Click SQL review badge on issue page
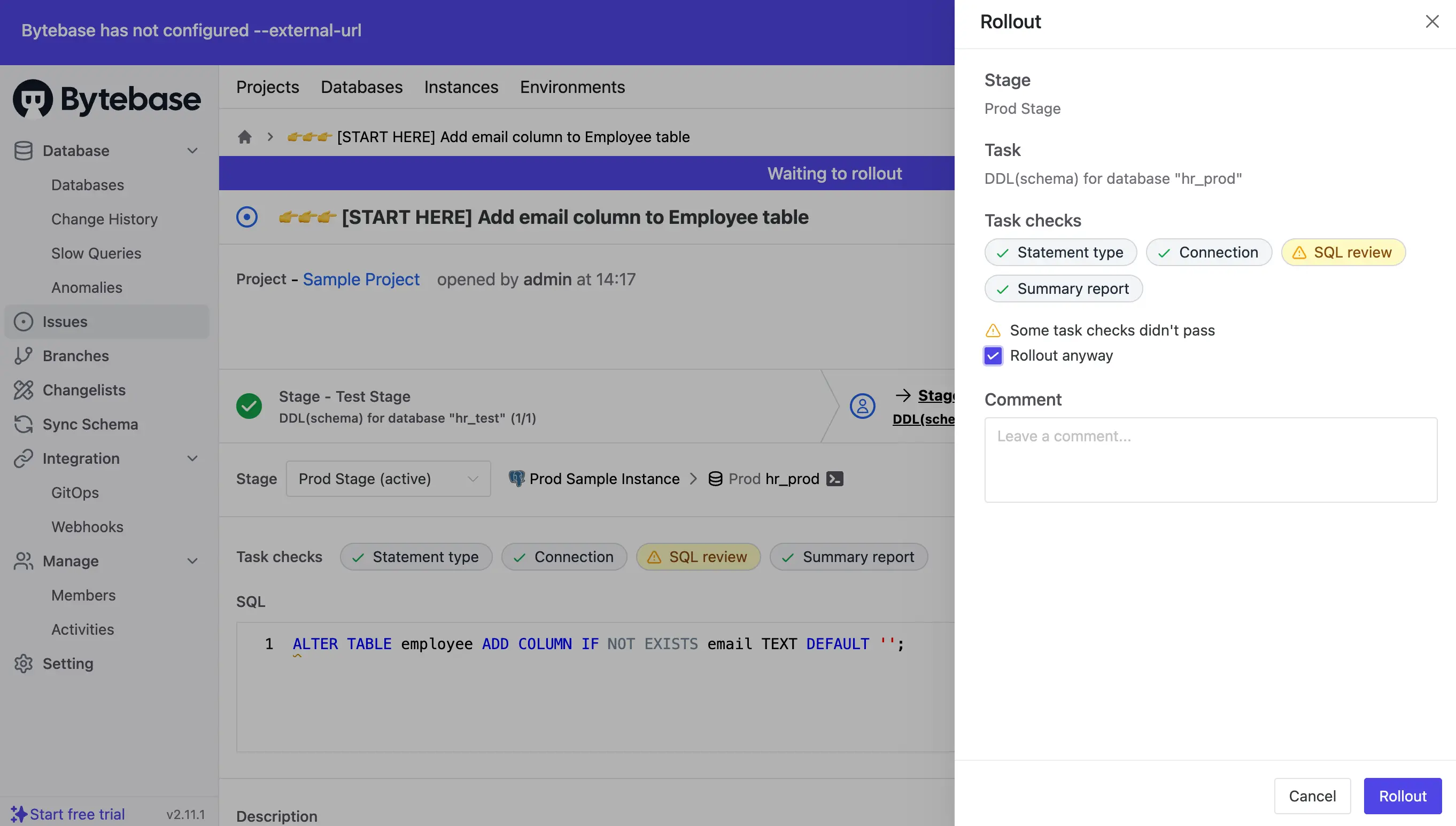This screenshot has width=1456, height=826. (x=698, y=557)
